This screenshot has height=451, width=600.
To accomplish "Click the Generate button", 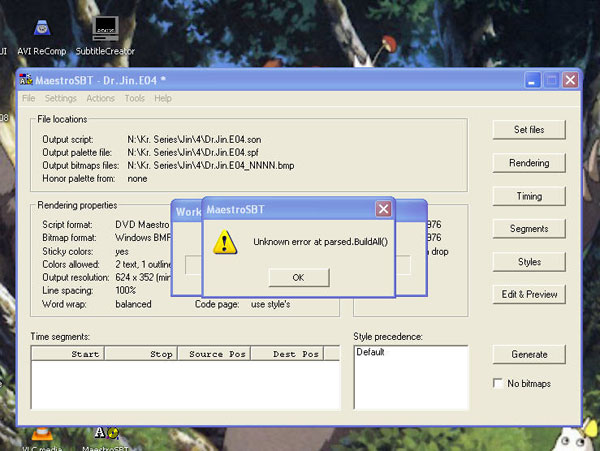I will tap(529, 355).
